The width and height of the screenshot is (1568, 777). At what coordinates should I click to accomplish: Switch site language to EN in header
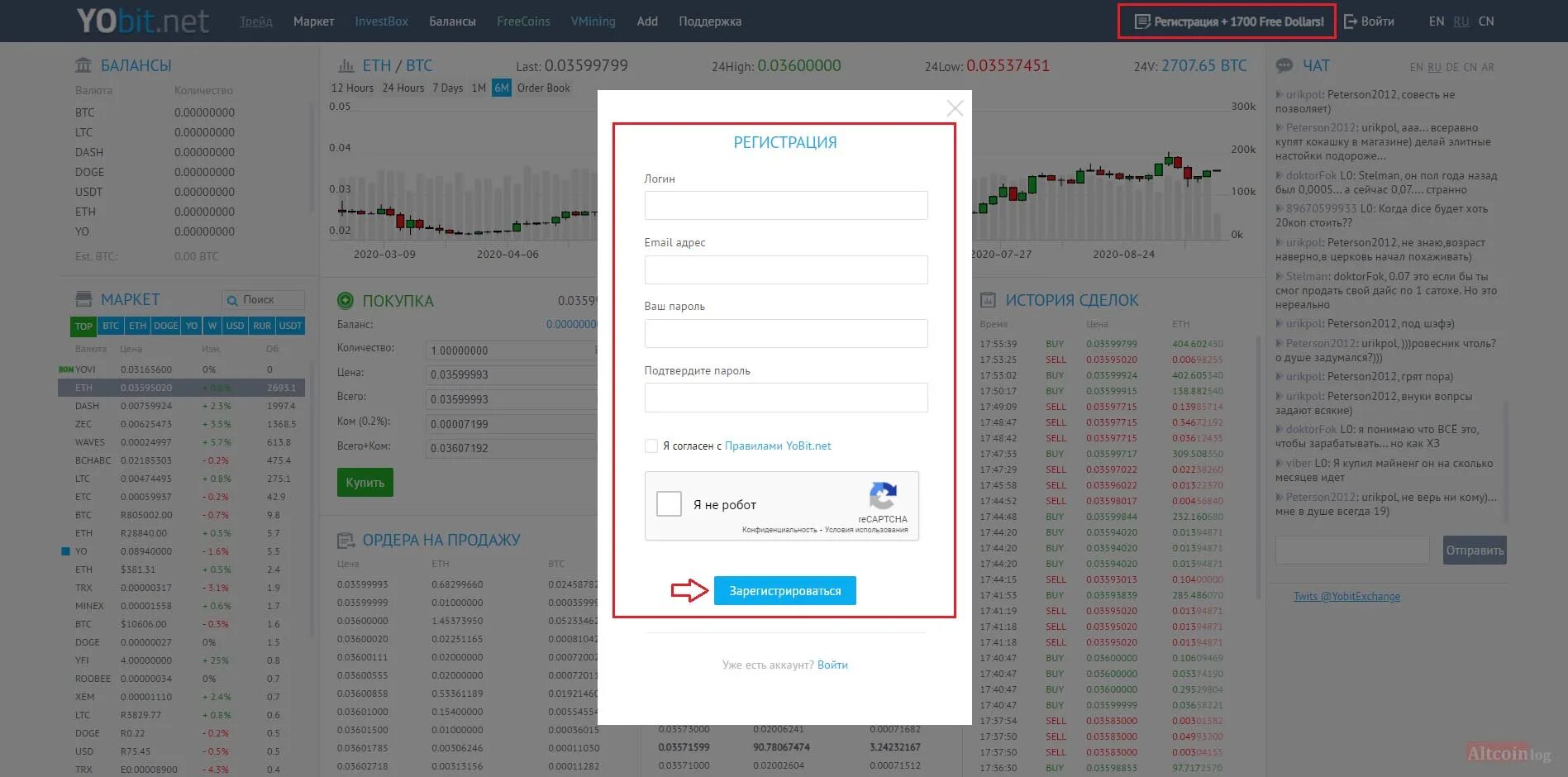pos(1437,21)
